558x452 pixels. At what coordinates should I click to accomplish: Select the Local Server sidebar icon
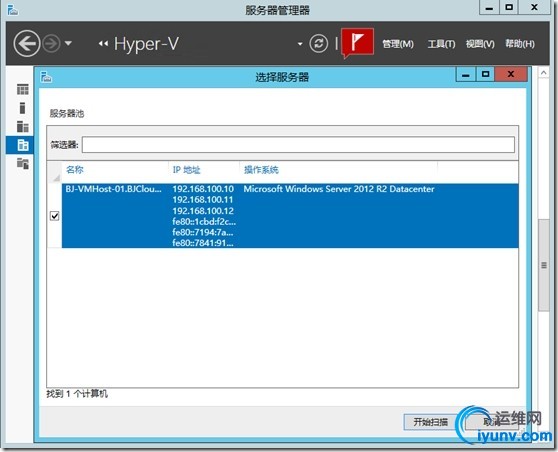(x=22, y=108)
